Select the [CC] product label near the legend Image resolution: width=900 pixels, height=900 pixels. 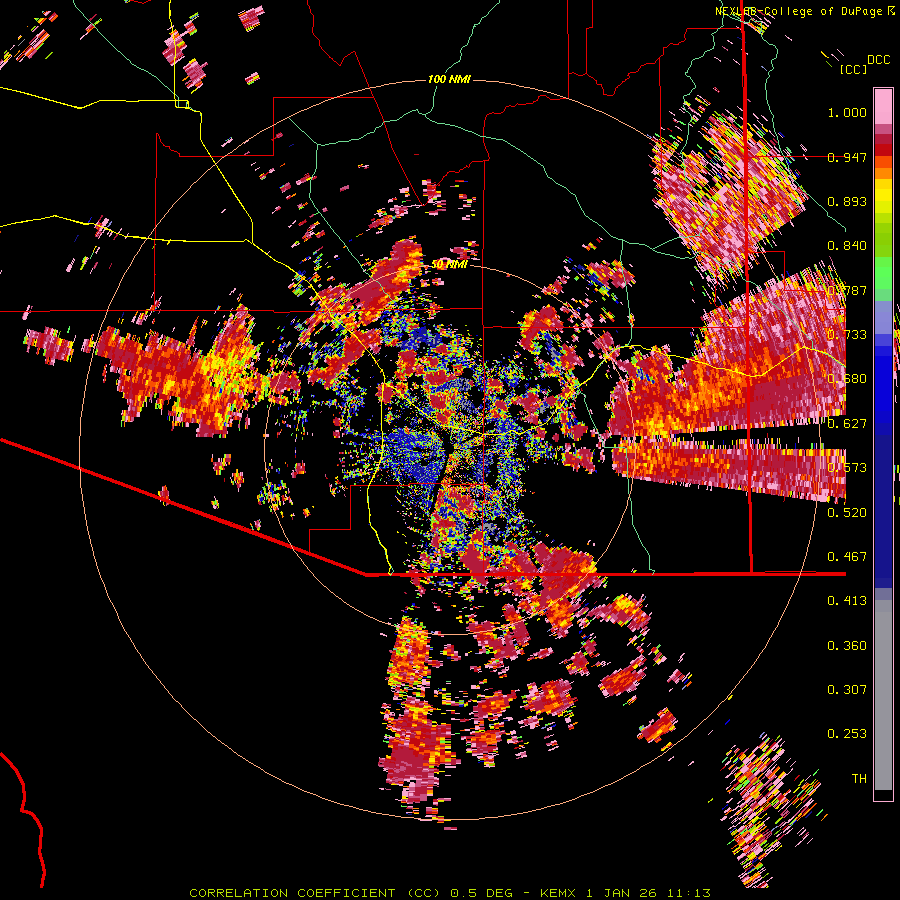click(x=853, y=69)
